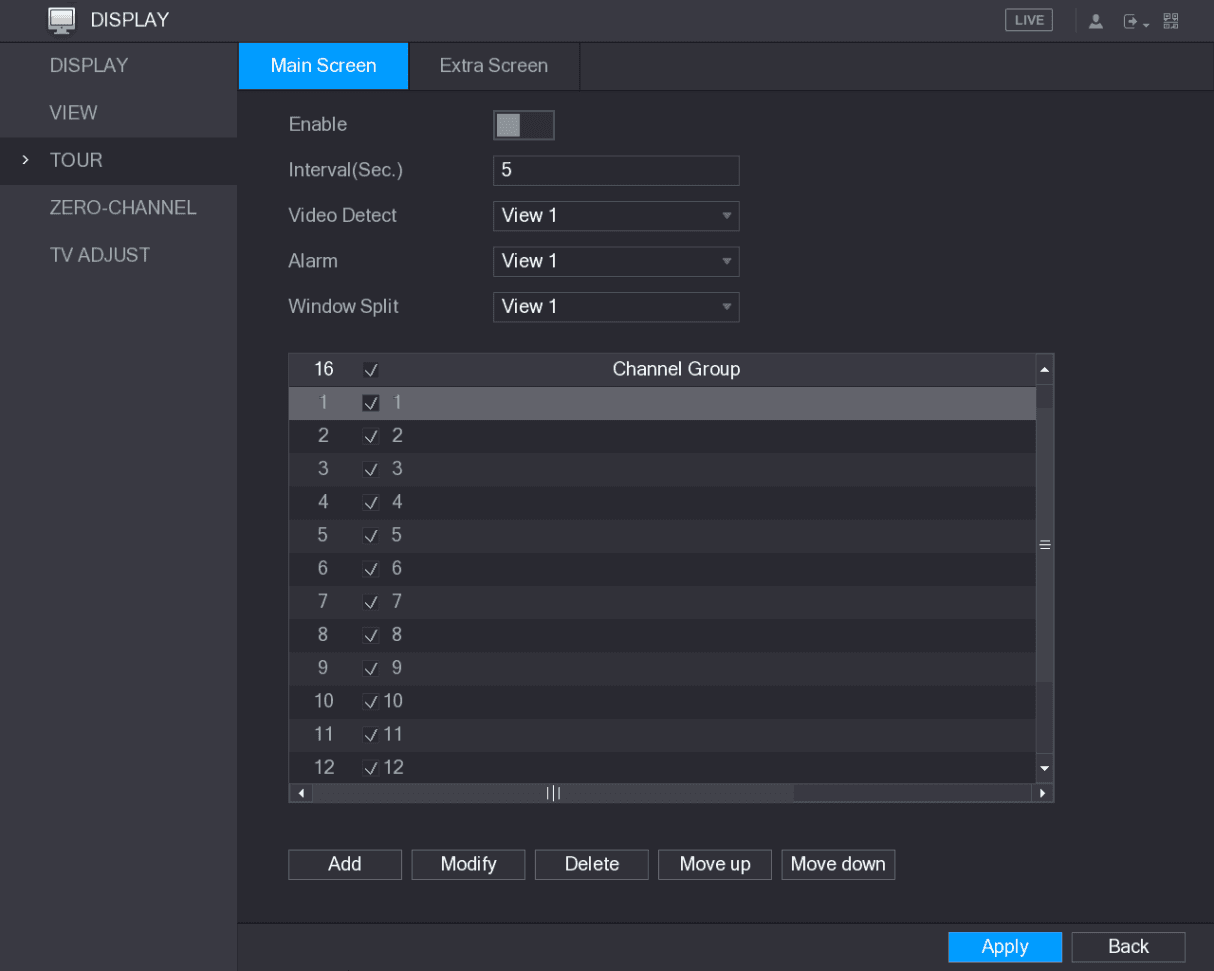Click the "16" count in list header
This screenshot has height=971, width=1214.
click(x=324, y=370)
